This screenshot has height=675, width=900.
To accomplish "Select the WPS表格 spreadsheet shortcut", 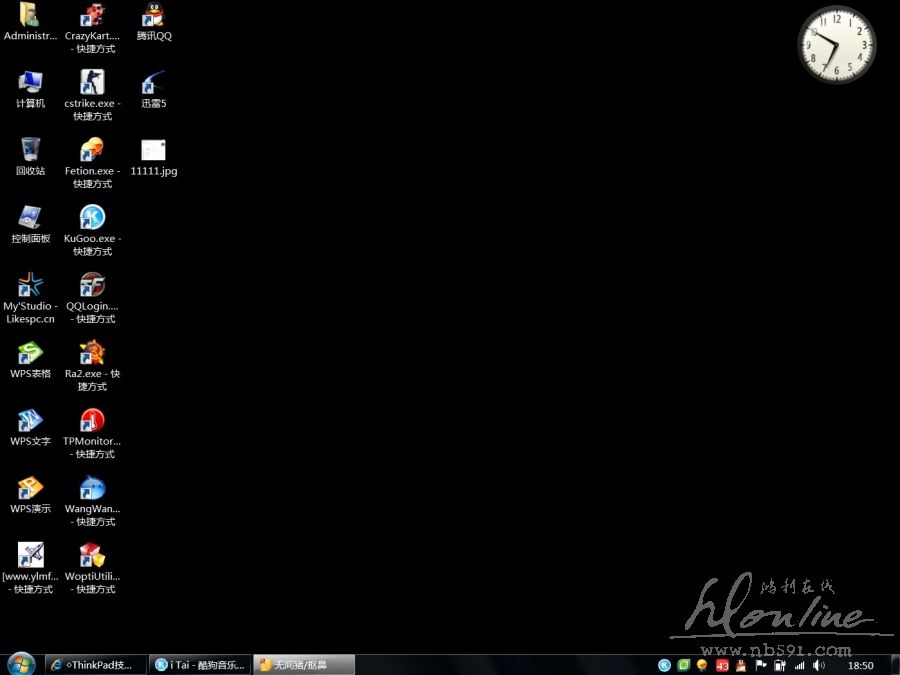I will 30,353.
